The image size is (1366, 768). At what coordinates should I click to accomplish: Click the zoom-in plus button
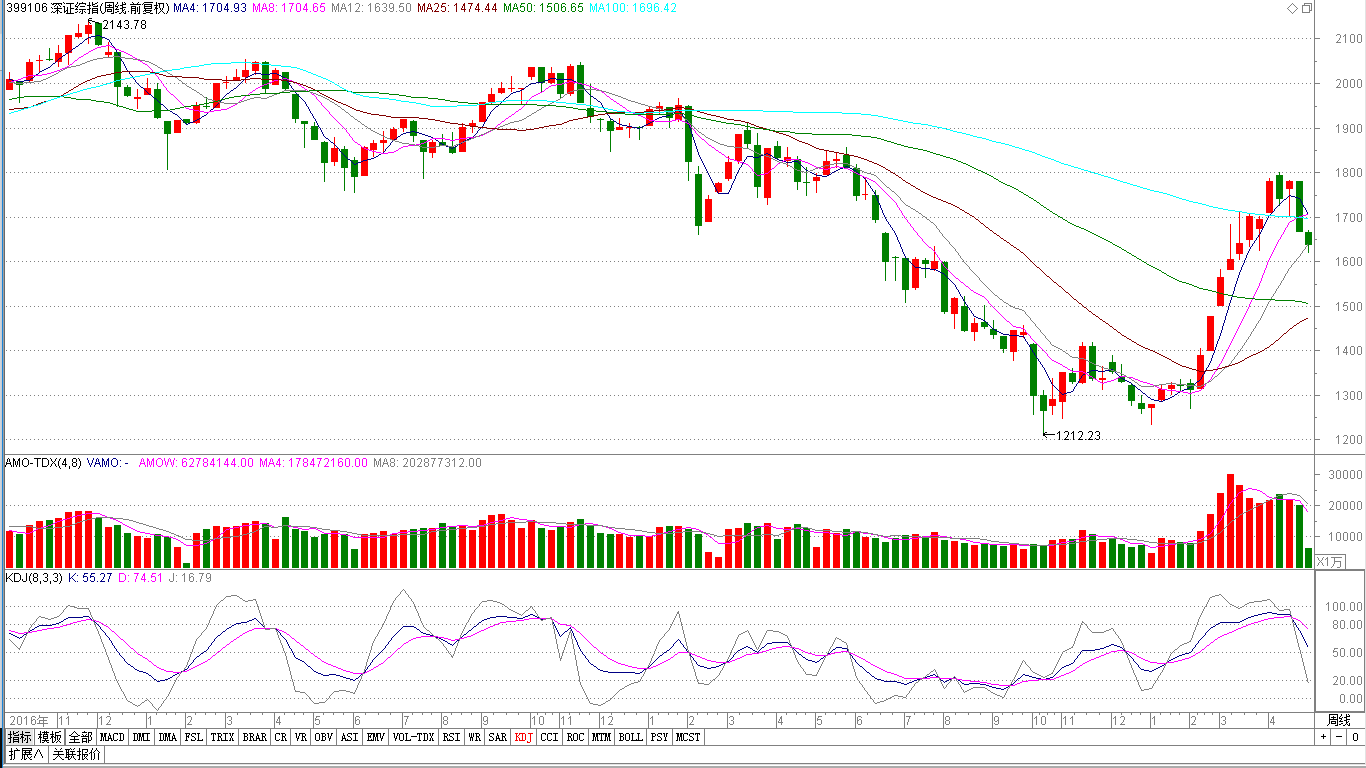pos(1323,737)
